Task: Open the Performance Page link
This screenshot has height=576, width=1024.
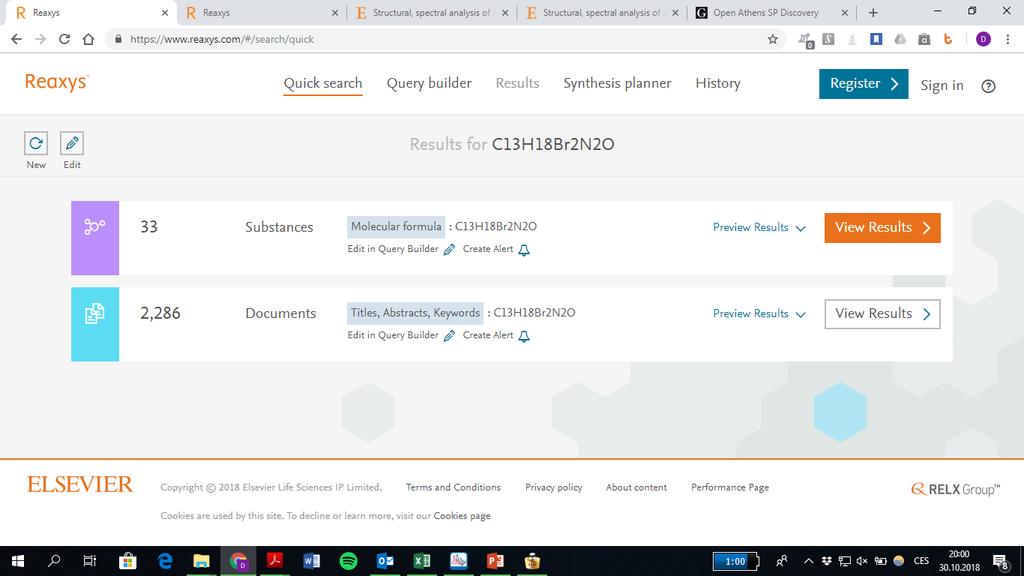Action: coord(729,487)
